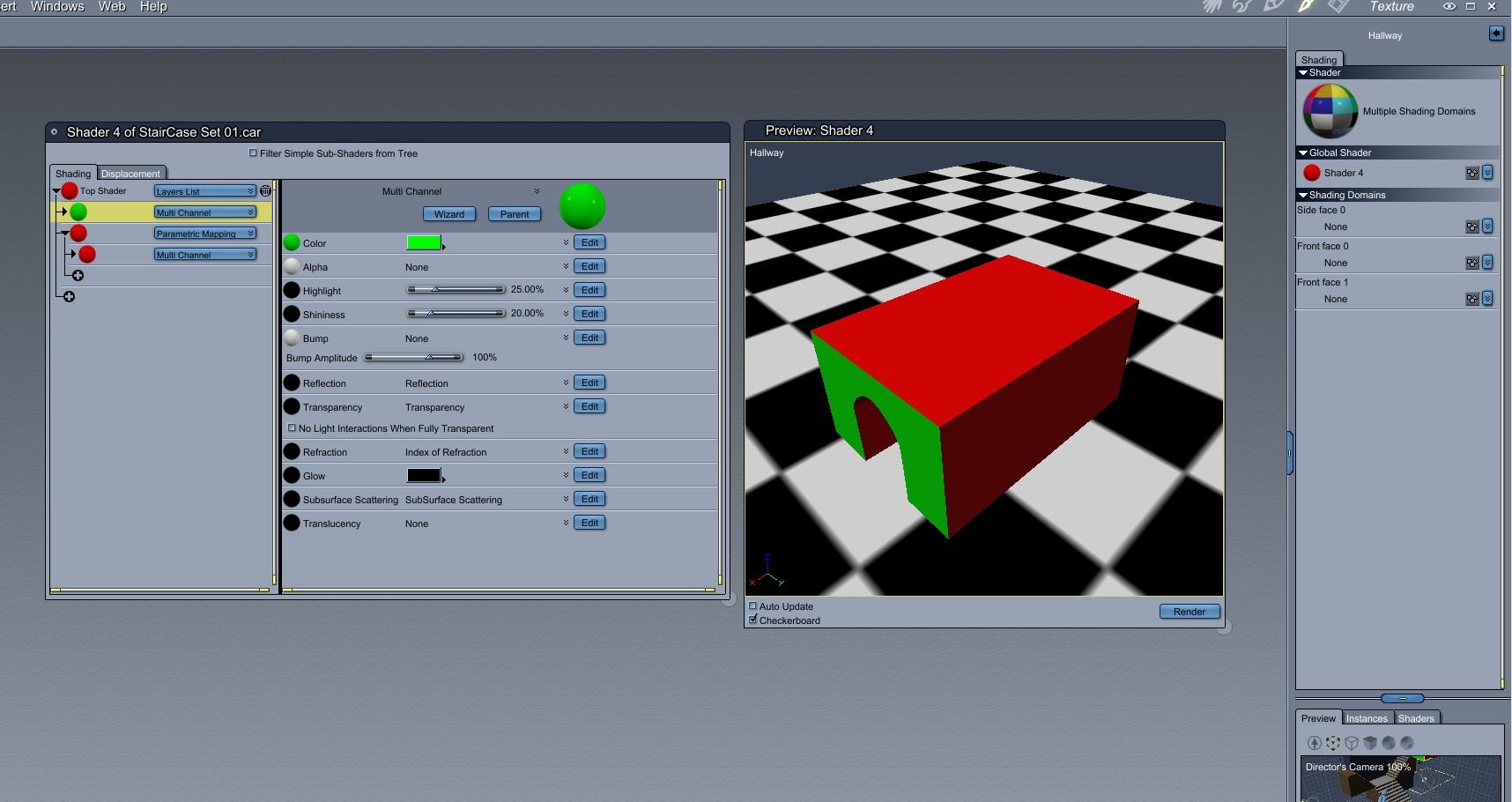The height and width of the screenshot is (802, 1512).
Task: Click the Parent button
Action: click(x=515, y=214)
